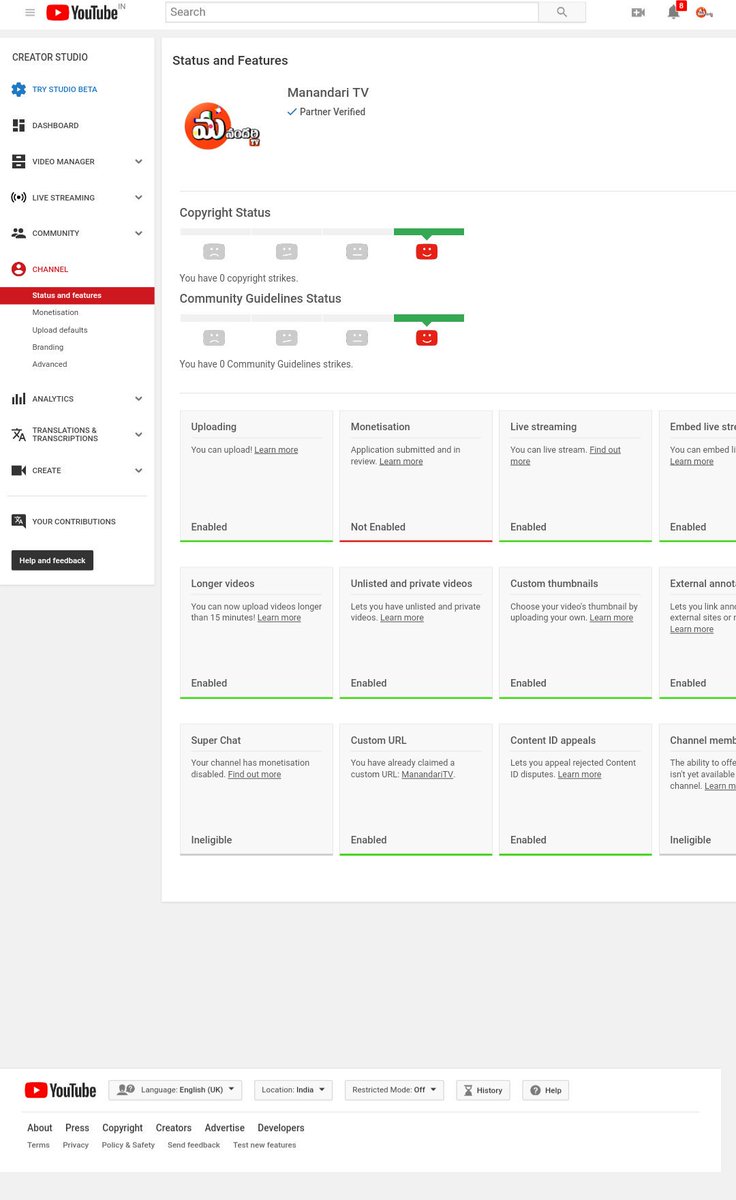736x1200 pixels.
Task: Click the Dashboard grid icon
Action: (x=18, y=125)
